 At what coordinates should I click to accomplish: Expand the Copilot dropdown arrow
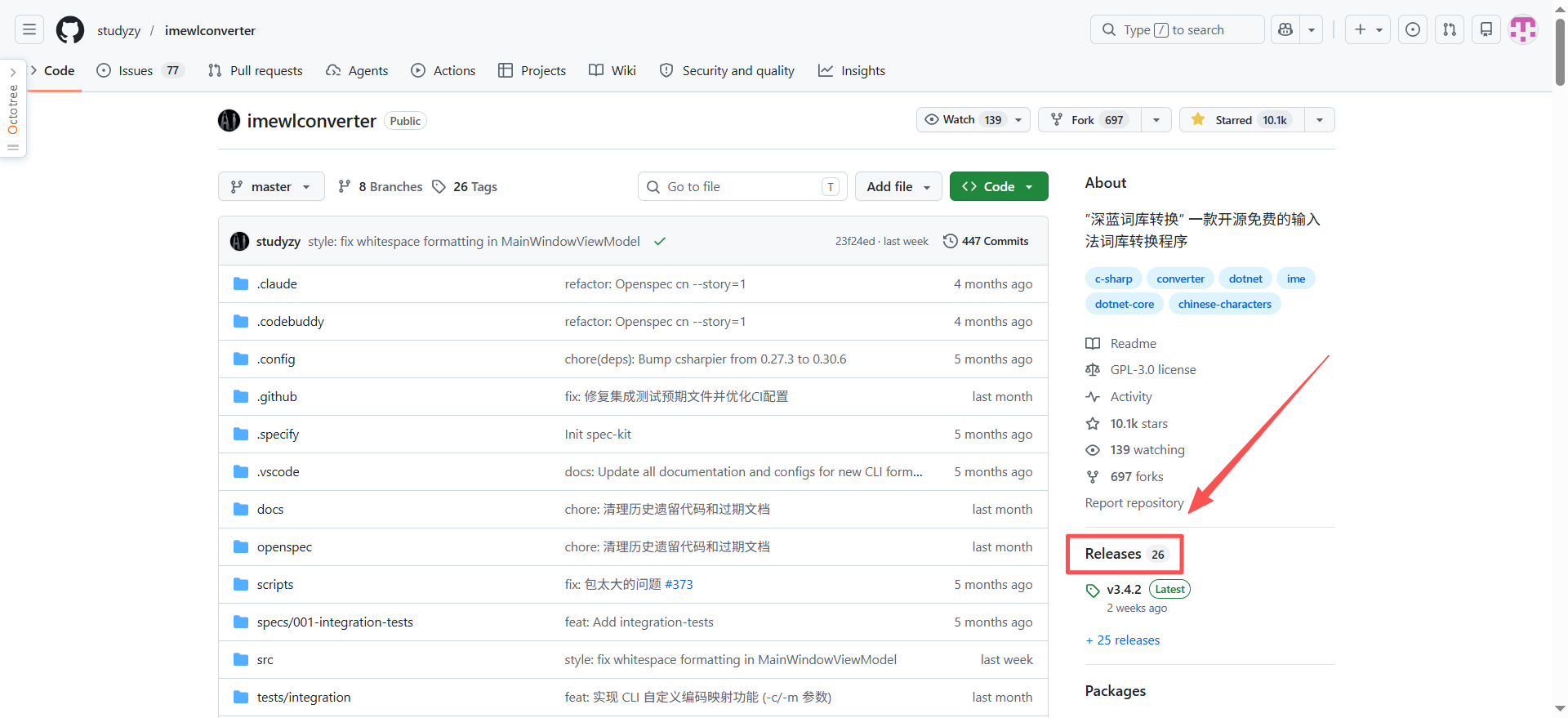(1312, 30)
